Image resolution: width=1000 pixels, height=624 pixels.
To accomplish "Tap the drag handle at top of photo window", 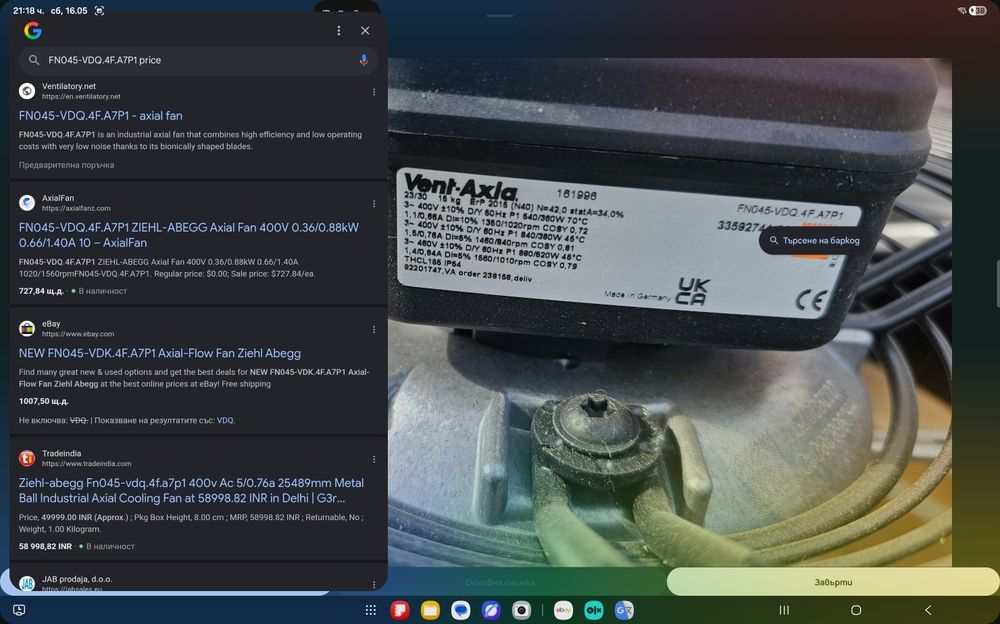I will (499, 15).
